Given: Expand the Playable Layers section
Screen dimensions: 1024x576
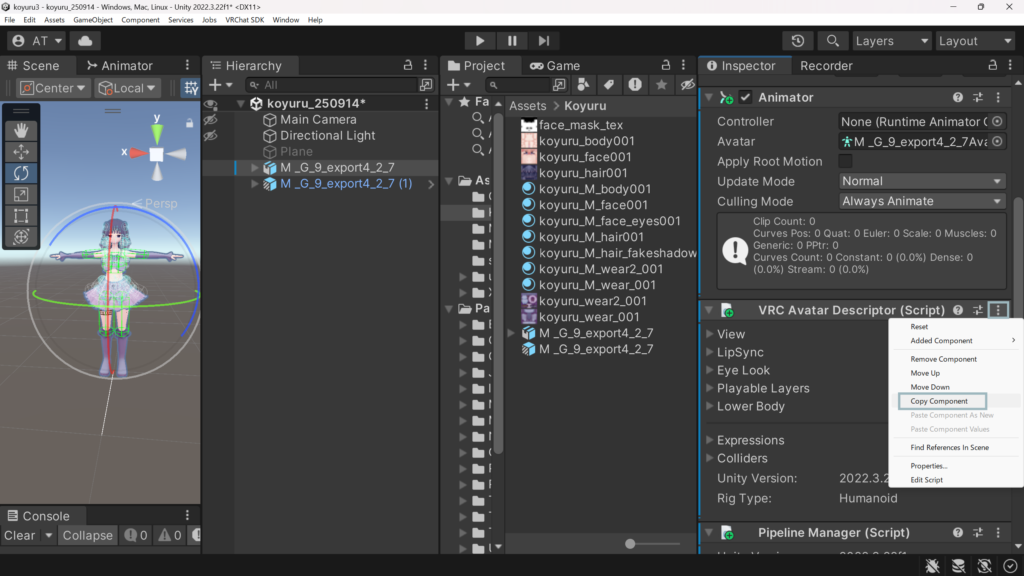Looking at the screenshot, I should [x=710, y=388].
